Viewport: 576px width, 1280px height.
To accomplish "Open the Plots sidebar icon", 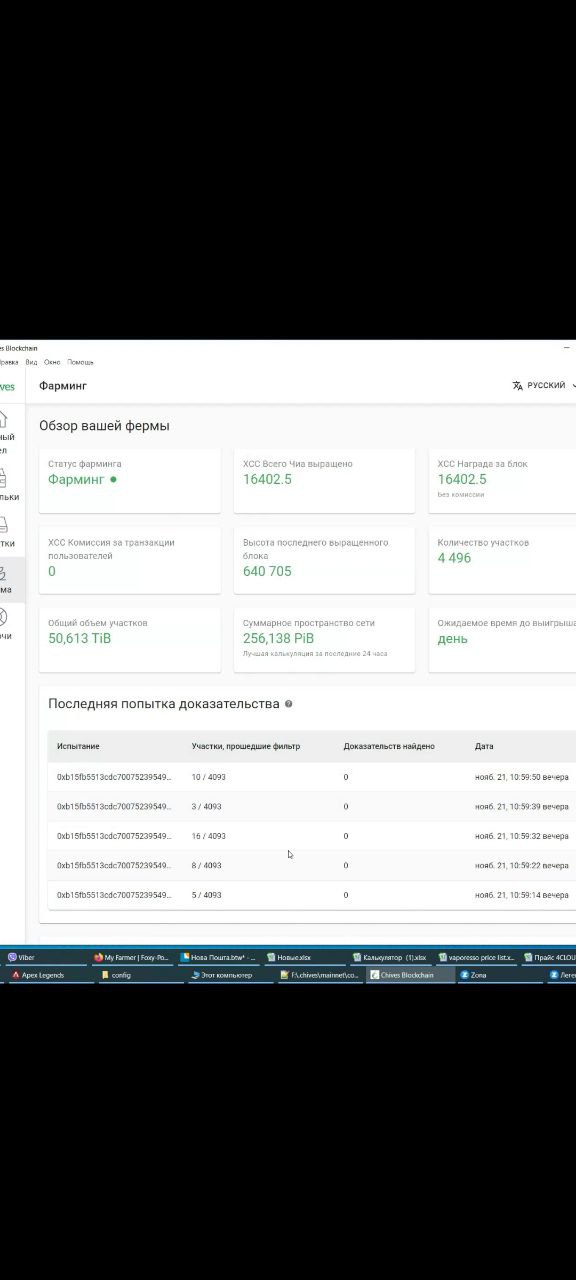I will 3,525.
